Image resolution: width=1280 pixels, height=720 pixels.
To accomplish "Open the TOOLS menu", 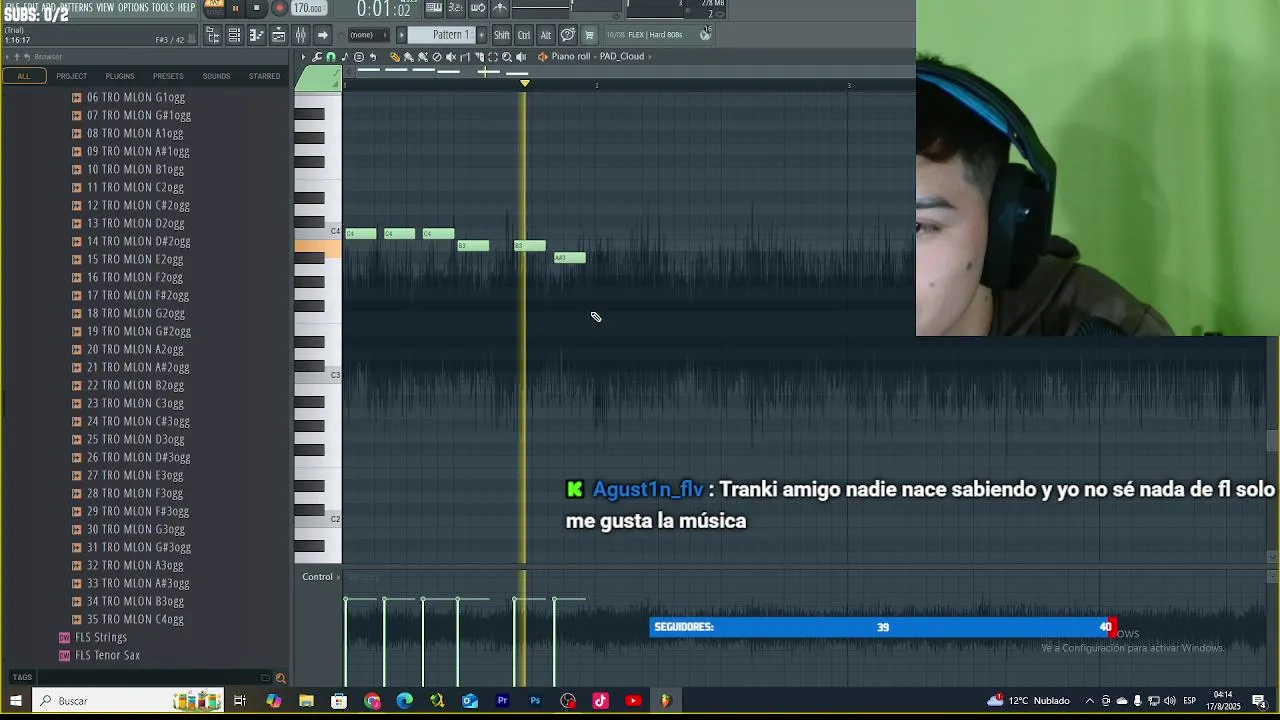I will coord(162,7).
